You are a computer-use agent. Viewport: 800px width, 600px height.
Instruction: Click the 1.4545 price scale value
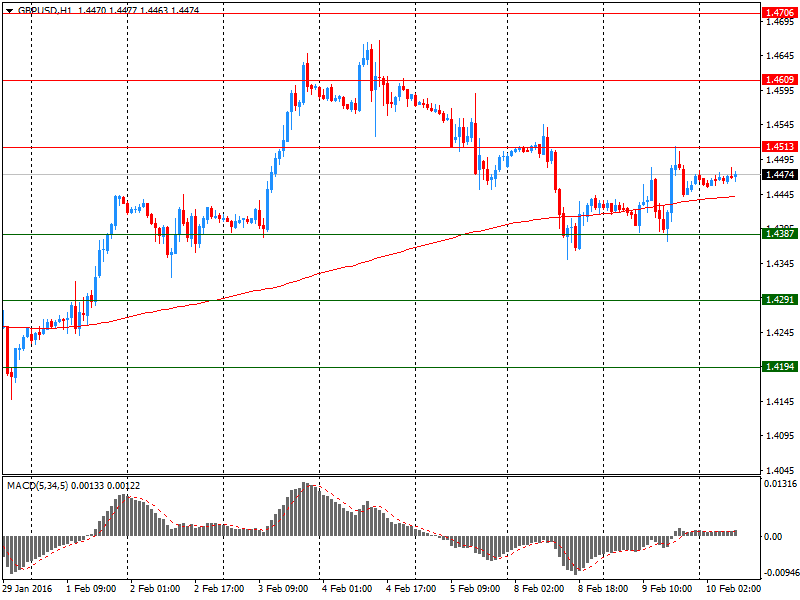tap(780, 125)
